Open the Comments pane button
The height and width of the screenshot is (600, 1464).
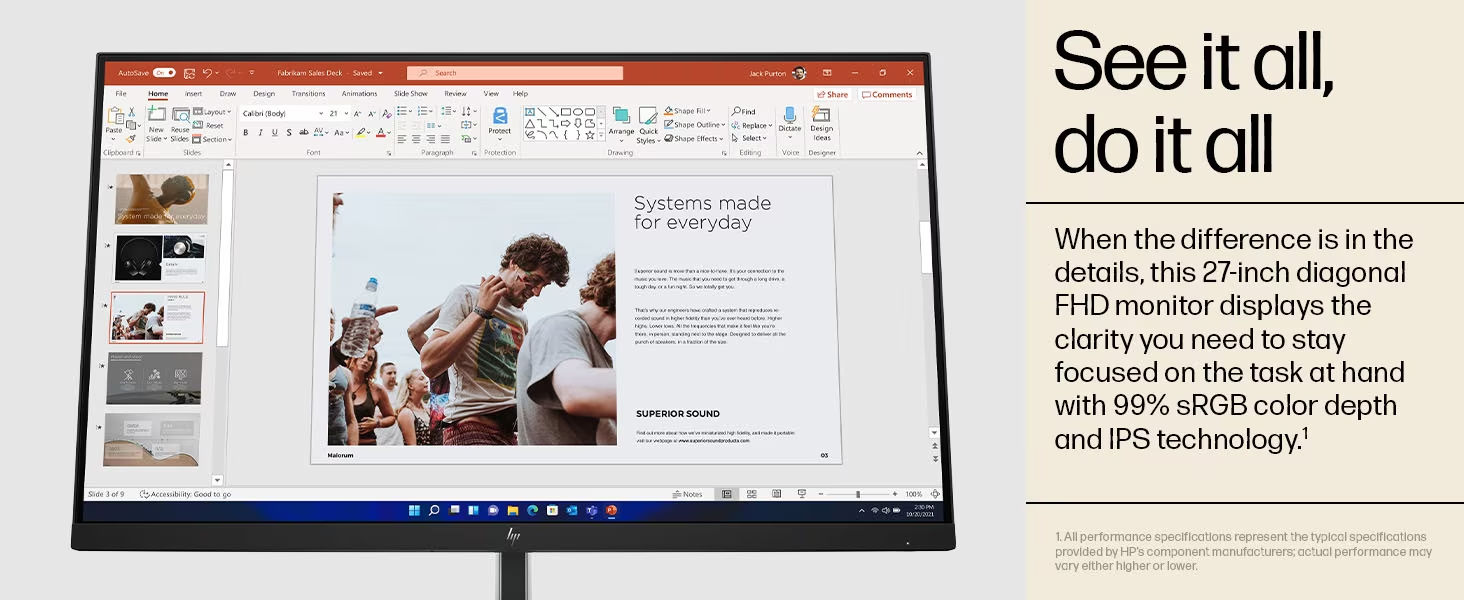[x=888, y=95]
